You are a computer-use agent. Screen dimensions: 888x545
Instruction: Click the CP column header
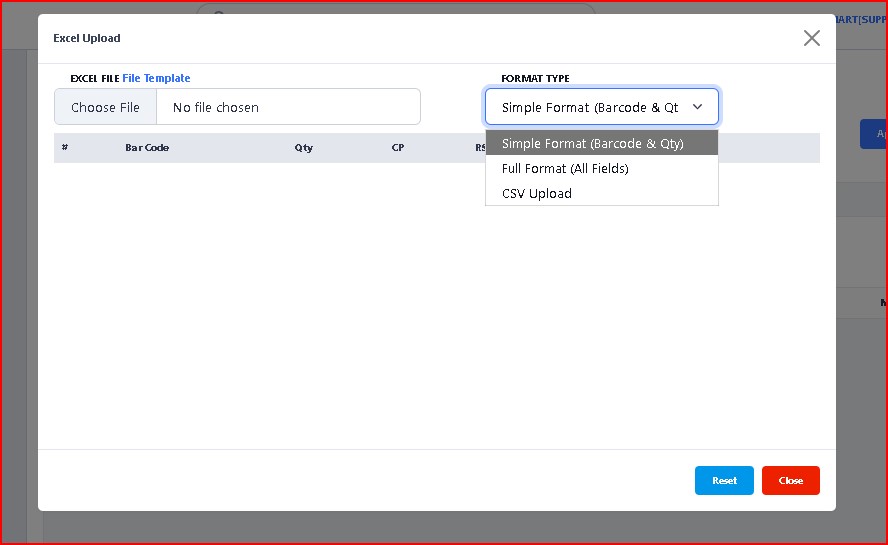click(398, 148)
